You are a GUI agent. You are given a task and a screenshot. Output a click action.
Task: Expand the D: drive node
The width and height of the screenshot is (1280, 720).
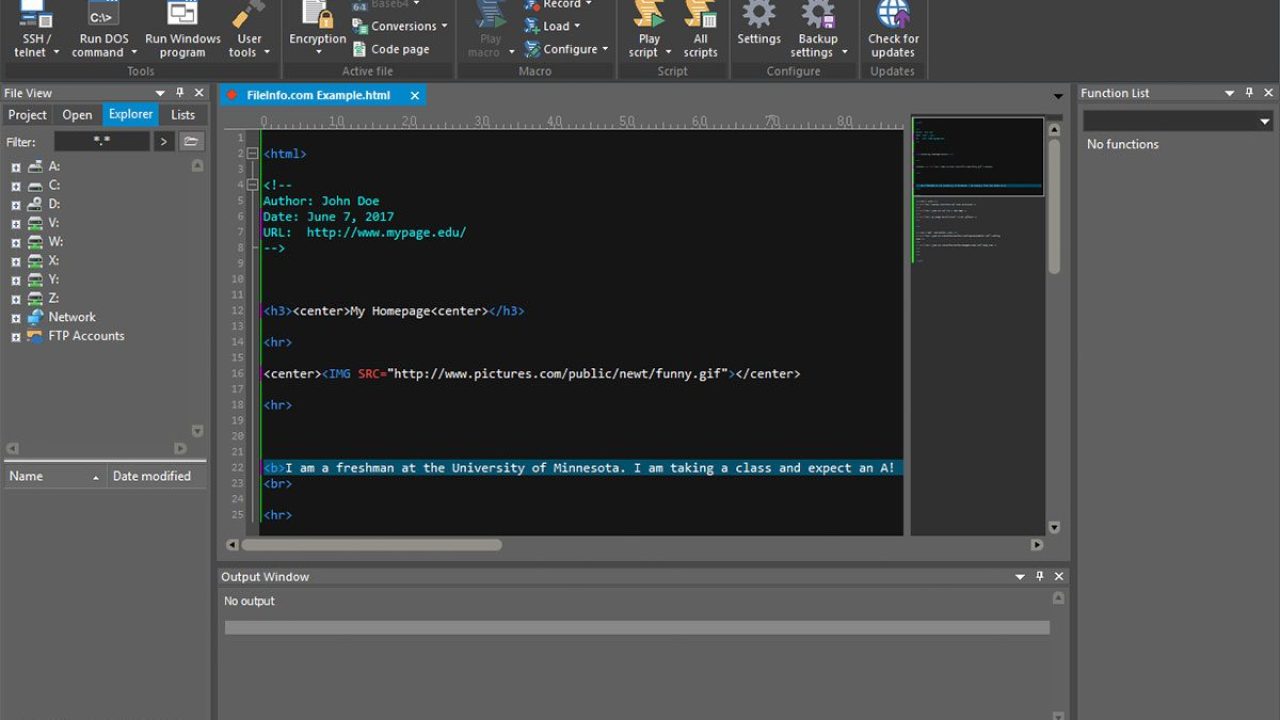16,205
